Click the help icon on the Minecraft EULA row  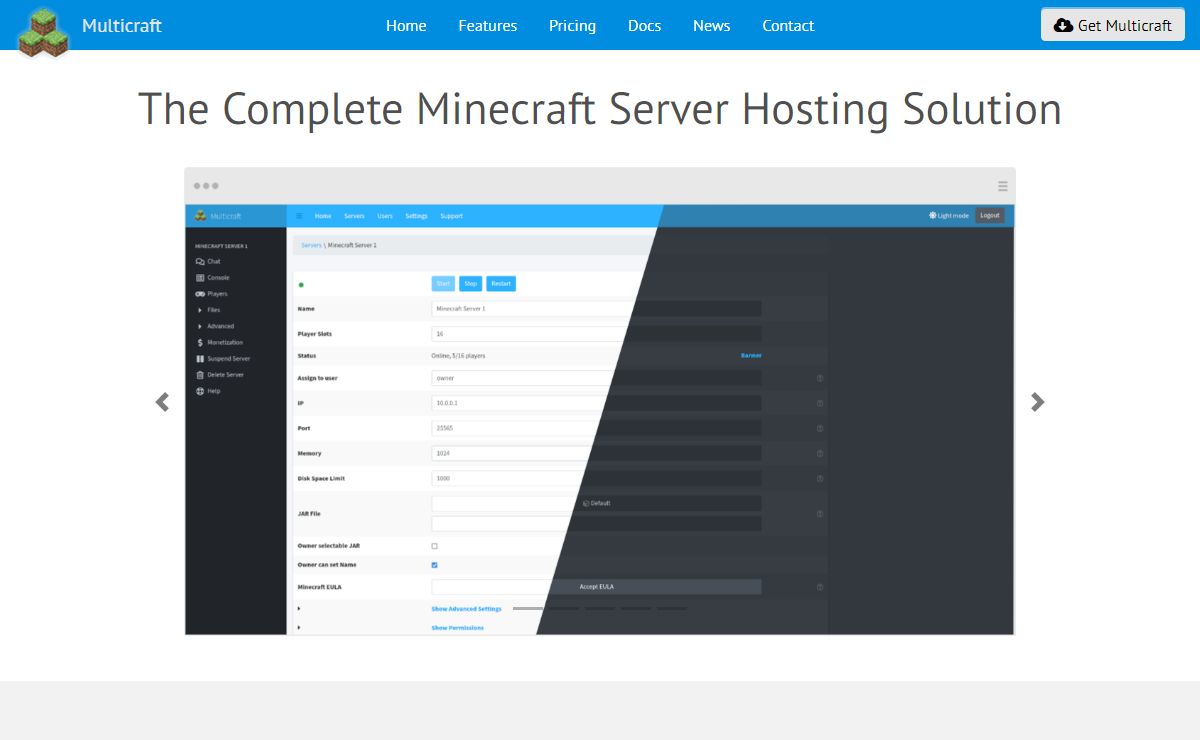pyautogui.click(x=820, y=587)
